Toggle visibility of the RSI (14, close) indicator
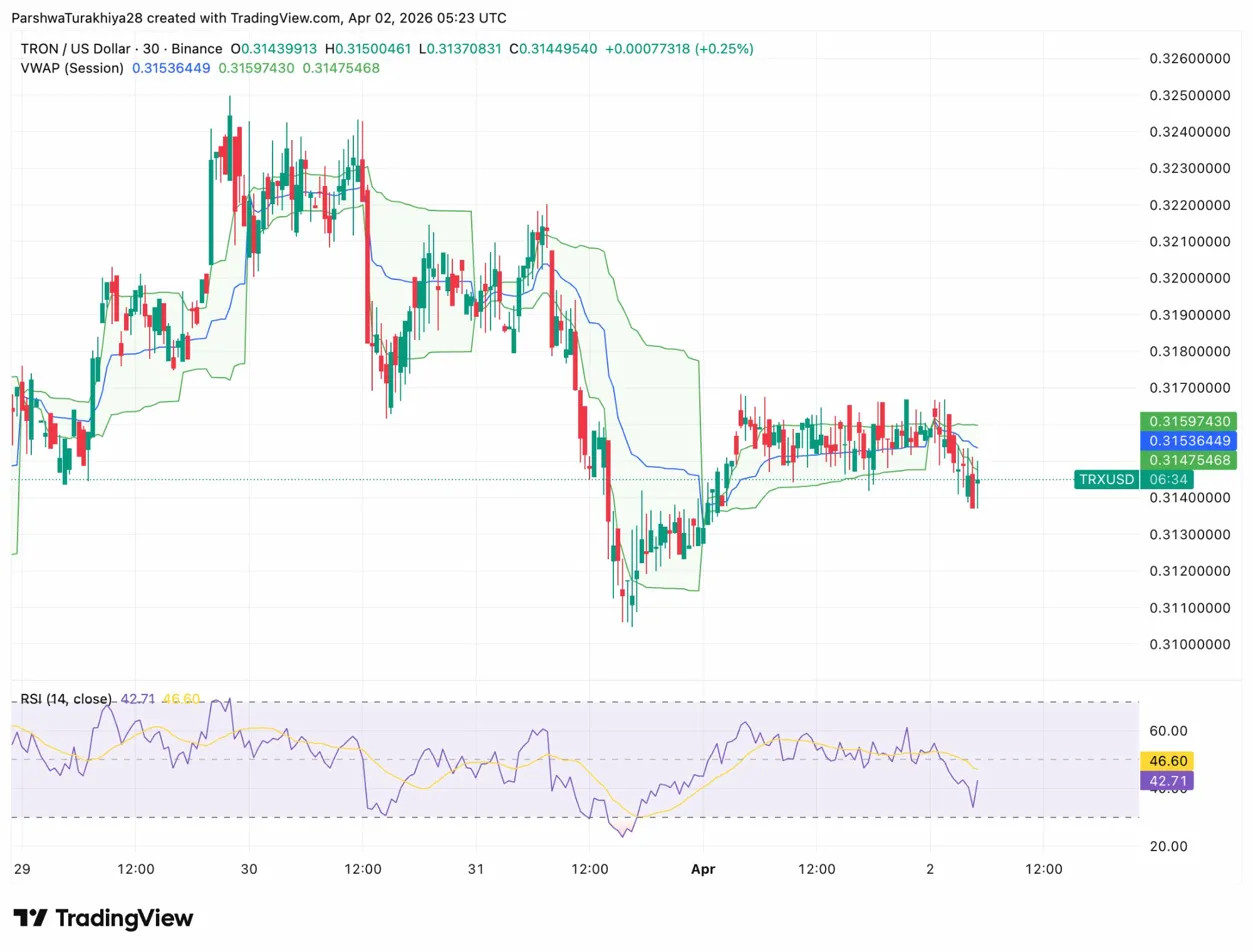This screenshot has height=952, width=1253. tap(65, 699)
